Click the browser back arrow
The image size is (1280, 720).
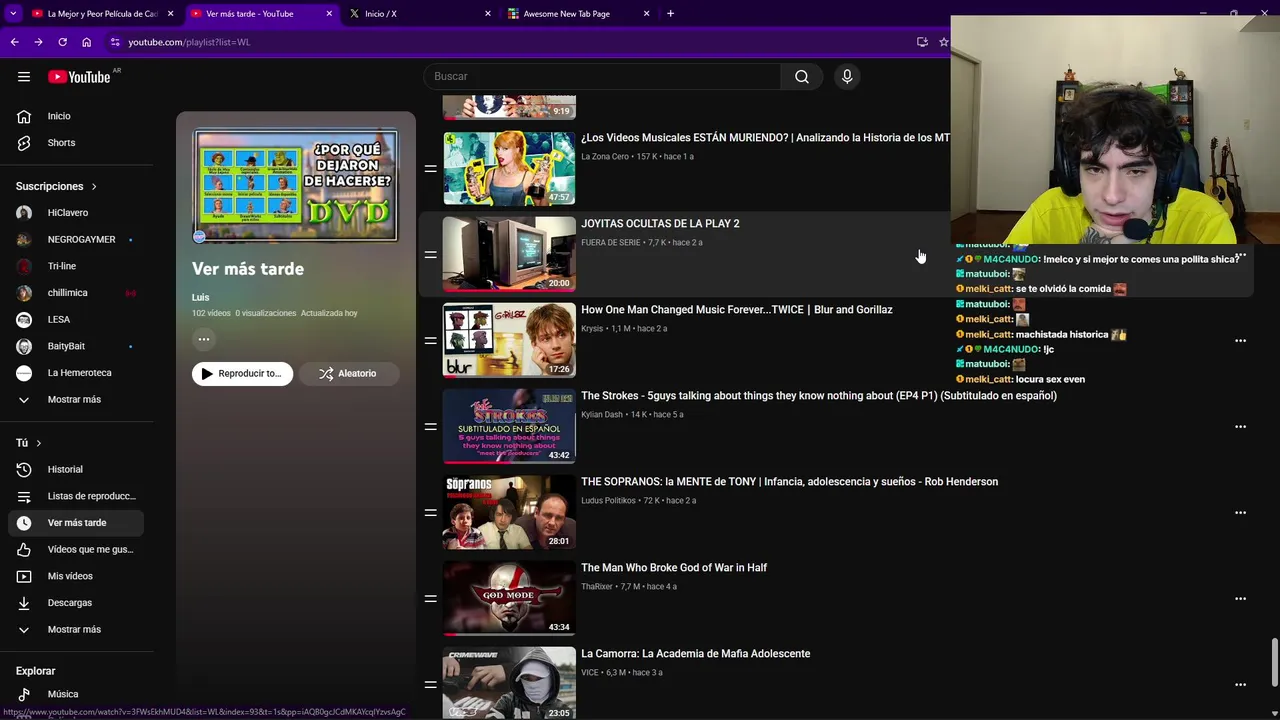click(x=14, y=42)
